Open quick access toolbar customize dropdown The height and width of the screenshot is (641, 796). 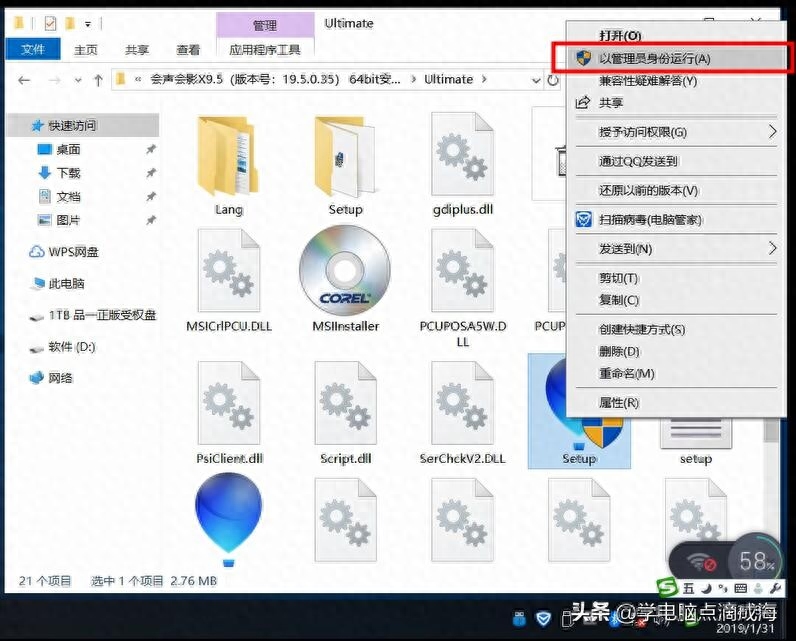coord(88,24)
